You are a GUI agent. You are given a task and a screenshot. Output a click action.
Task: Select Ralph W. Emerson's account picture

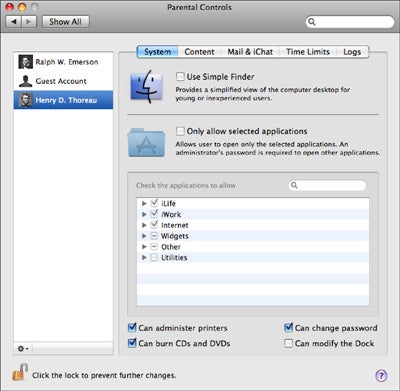pyautogui.click(x=26, y=62)
